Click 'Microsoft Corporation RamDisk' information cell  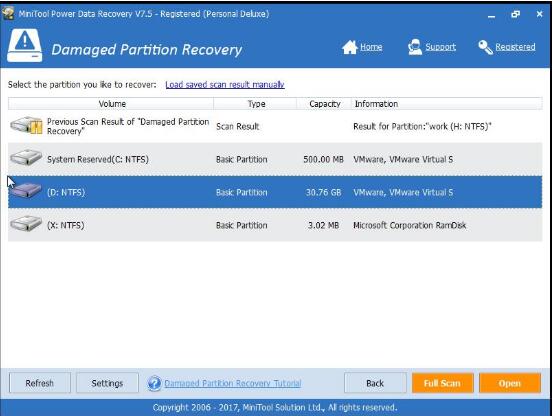coord(409,225)
